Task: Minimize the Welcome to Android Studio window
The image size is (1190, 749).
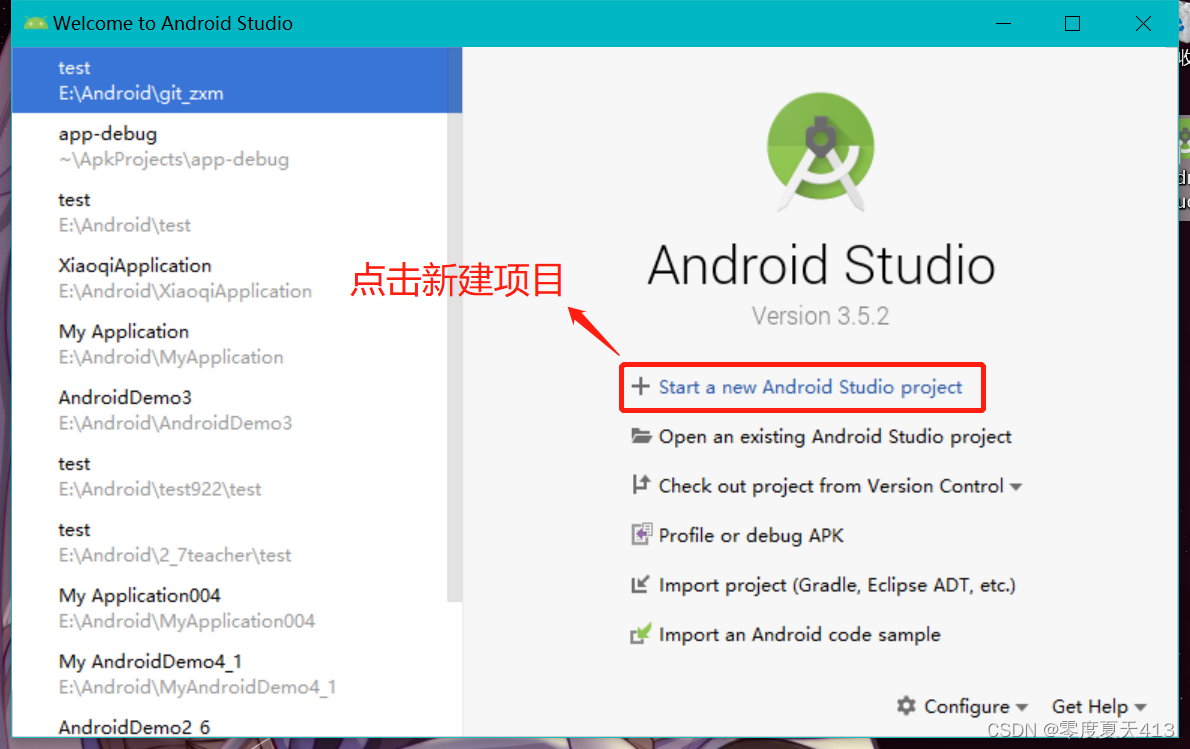Action: (1003, 24)
